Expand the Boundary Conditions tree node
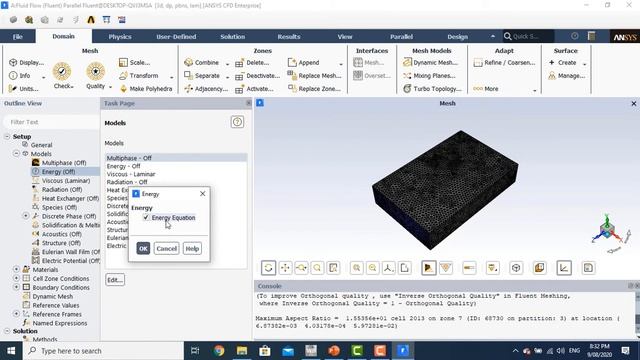 16,287
